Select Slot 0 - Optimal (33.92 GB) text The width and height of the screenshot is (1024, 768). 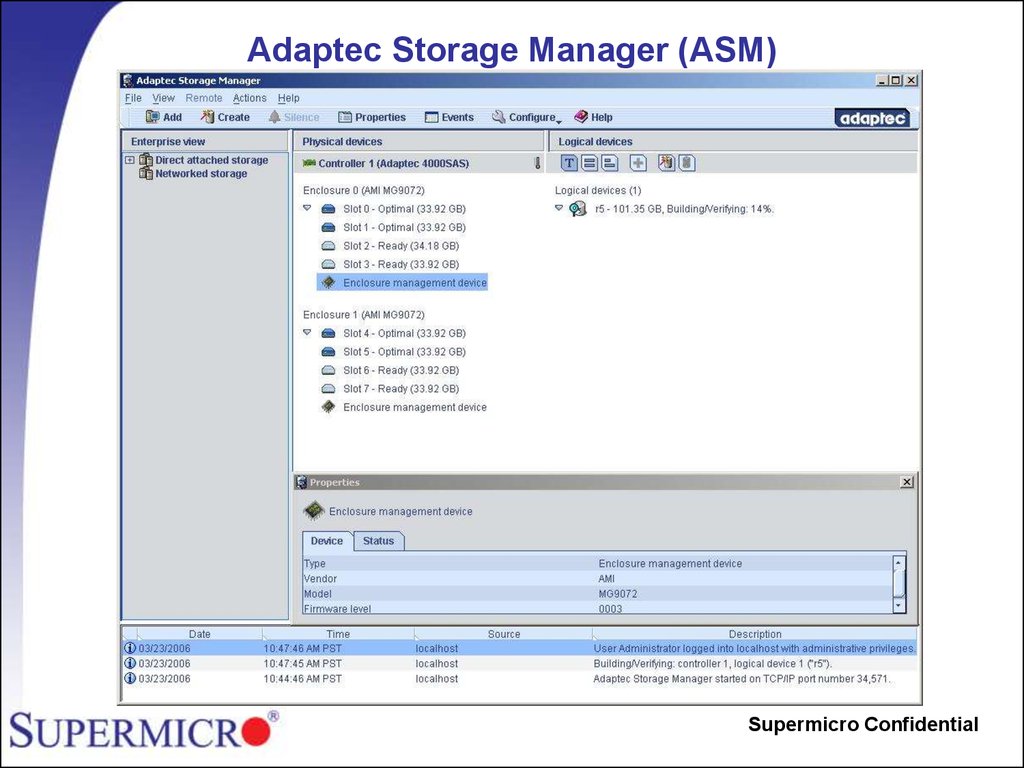404,209
